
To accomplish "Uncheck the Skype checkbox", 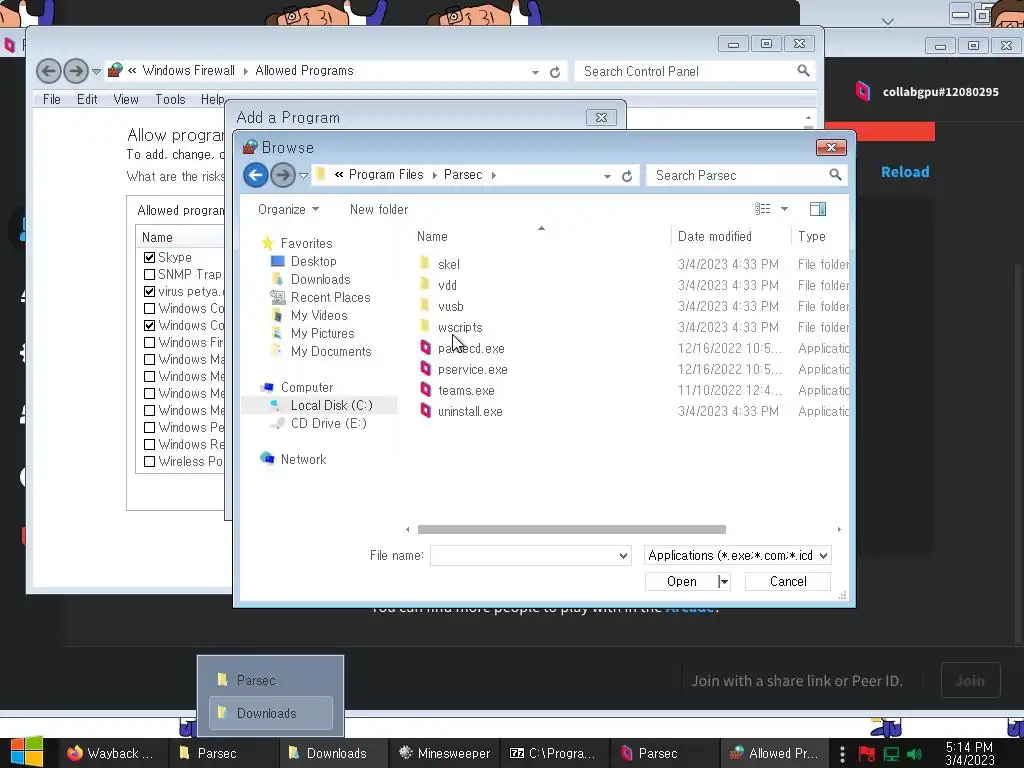I will (150, 257).
